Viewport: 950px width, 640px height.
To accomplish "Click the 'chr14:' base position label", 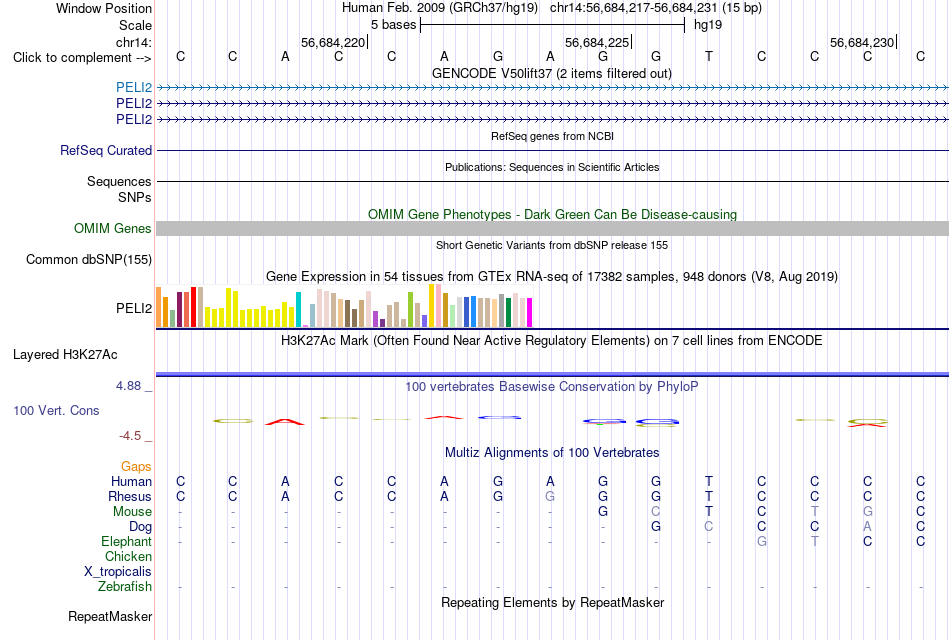I will (134, 42).
